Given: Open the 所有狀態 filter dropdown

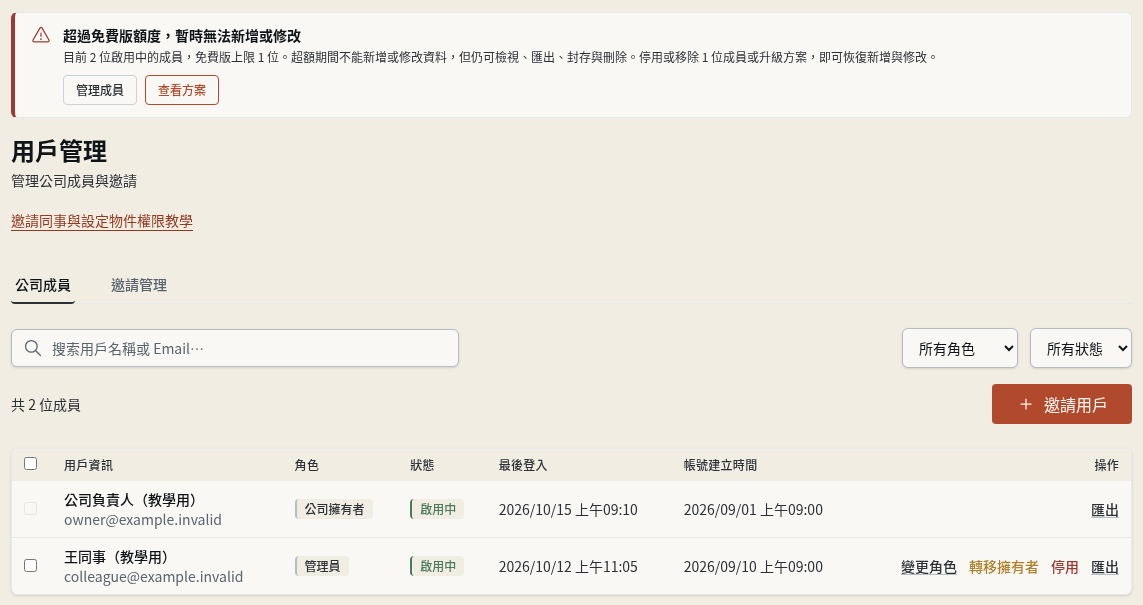Looking at the screenshot, I should tap(1081, 348).
